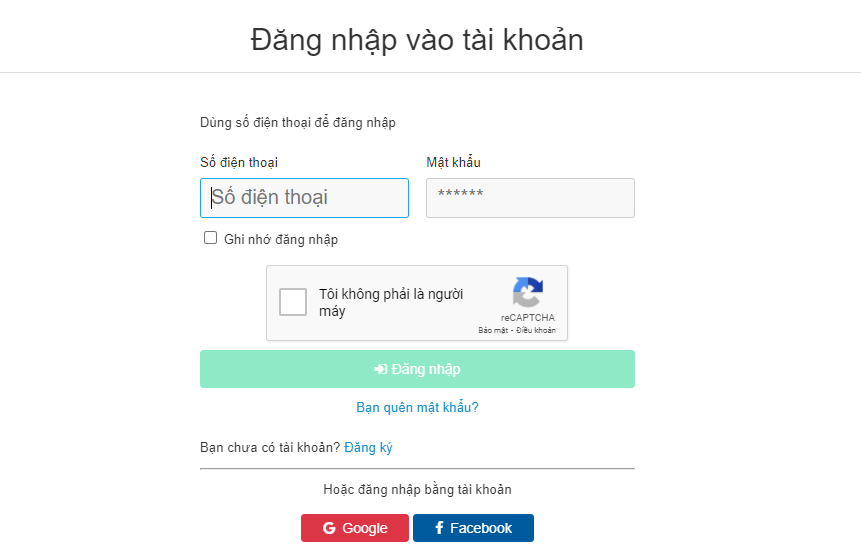The height and width of the screenshot is (558, 861).
Task: Check the reCAPTCHA not-a-robot box
Action: point(293,302)
